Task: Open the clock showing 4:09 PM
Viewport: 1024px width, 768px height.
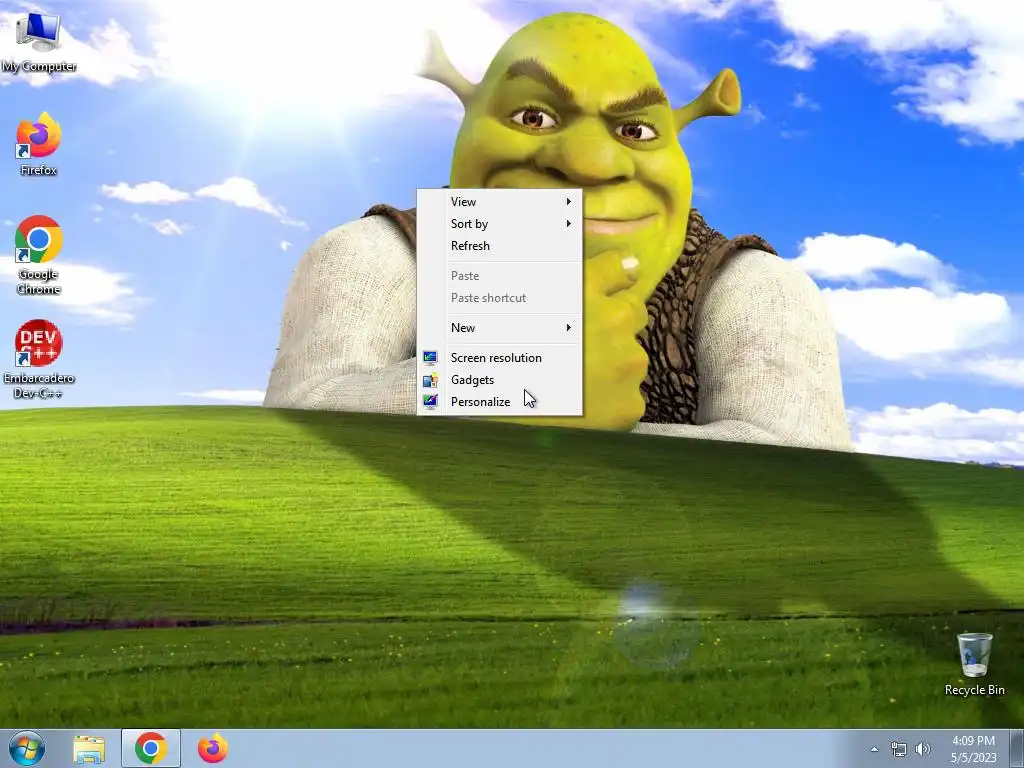Action: (x=974, y=749)
